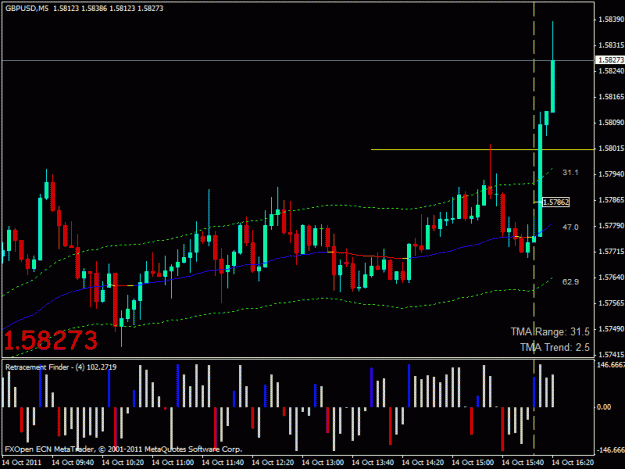Viewport: 625px width, 469px height.
Task: Click the 1.58165 price axis label
Action: [x=611, y=97]
